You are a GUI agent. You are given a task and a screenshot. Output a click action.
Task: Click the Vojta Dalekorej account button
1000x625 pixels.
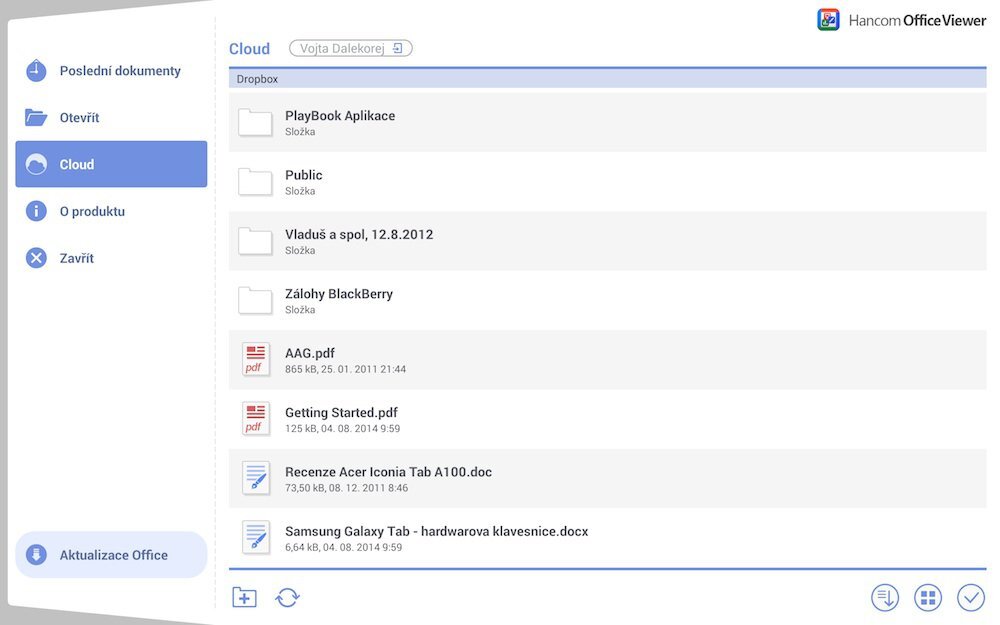coord(351,48)
